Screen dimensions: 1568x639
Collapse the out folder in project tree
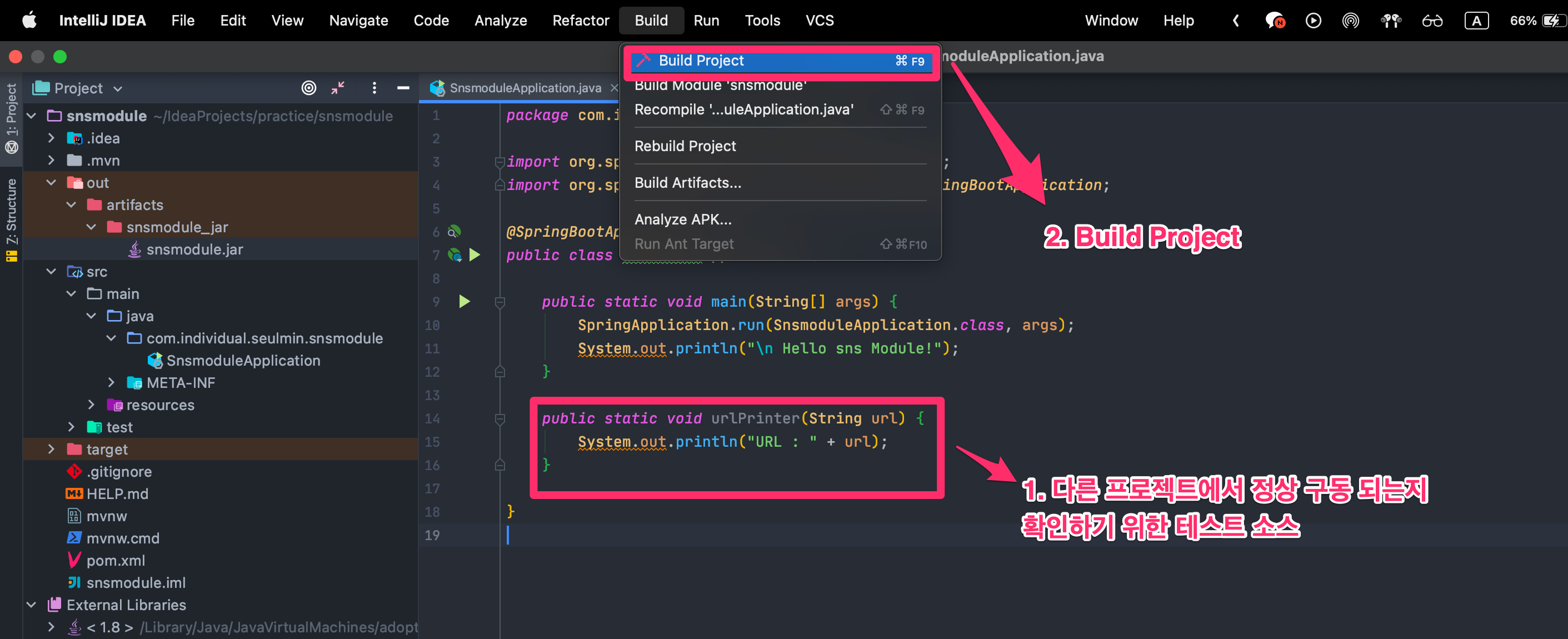point(51,183)
